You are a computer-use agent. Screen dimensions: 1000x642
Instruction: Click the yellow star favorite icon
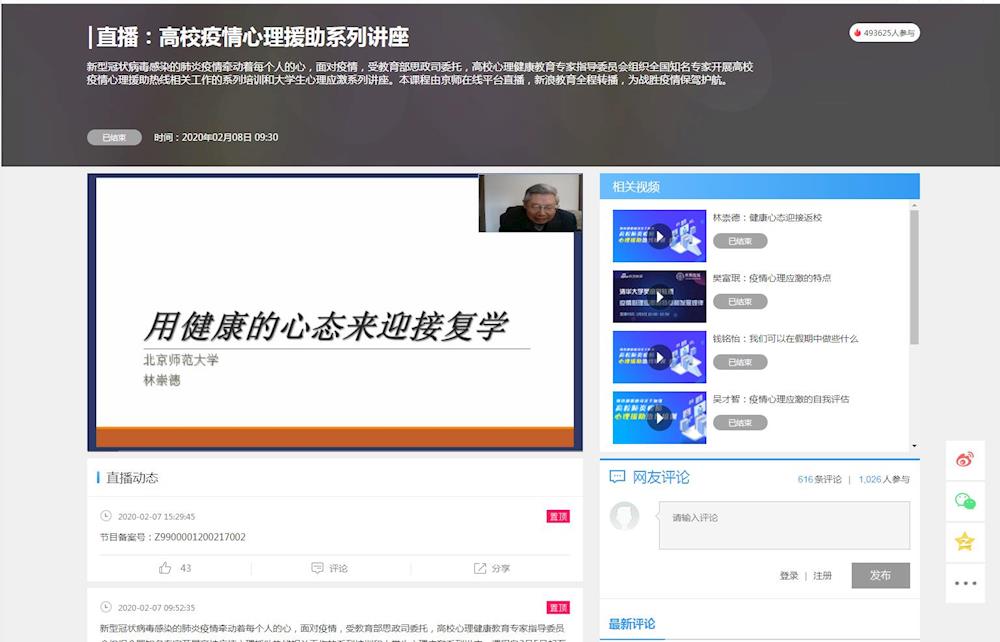(x=965, y=541)
